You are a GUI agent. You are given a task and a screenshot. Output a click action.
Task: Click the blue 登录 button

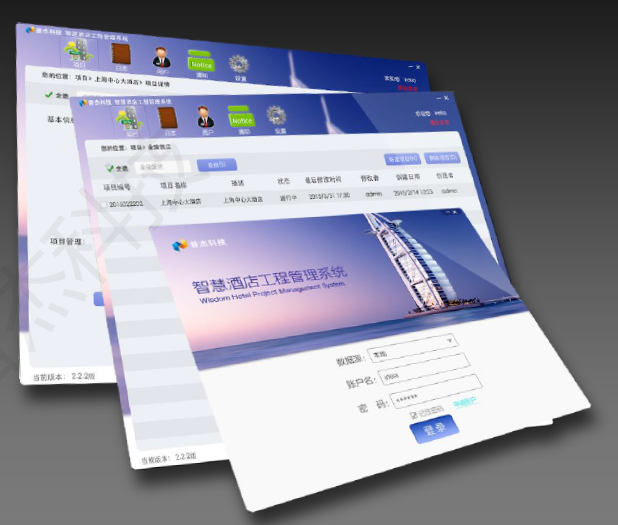click(434, 429)
